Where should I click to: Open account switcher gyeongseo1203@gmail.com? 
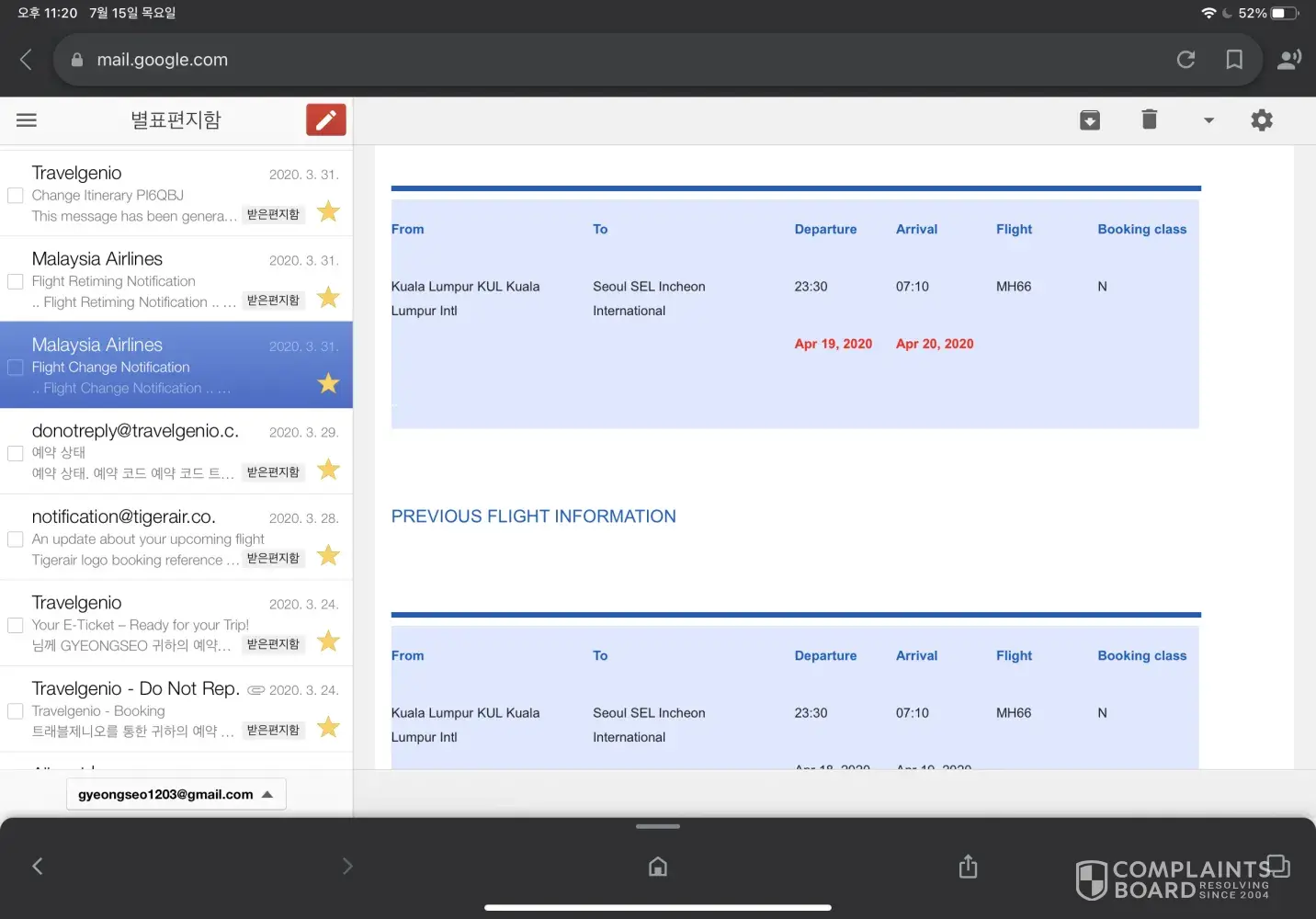(176, 794)
